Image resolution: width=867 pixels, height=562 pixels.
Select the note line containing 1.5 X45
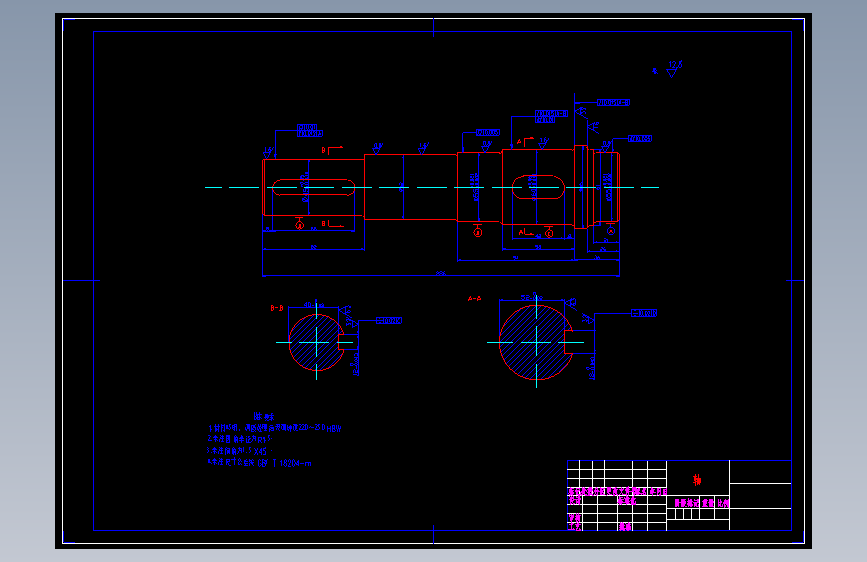point(240,451)
